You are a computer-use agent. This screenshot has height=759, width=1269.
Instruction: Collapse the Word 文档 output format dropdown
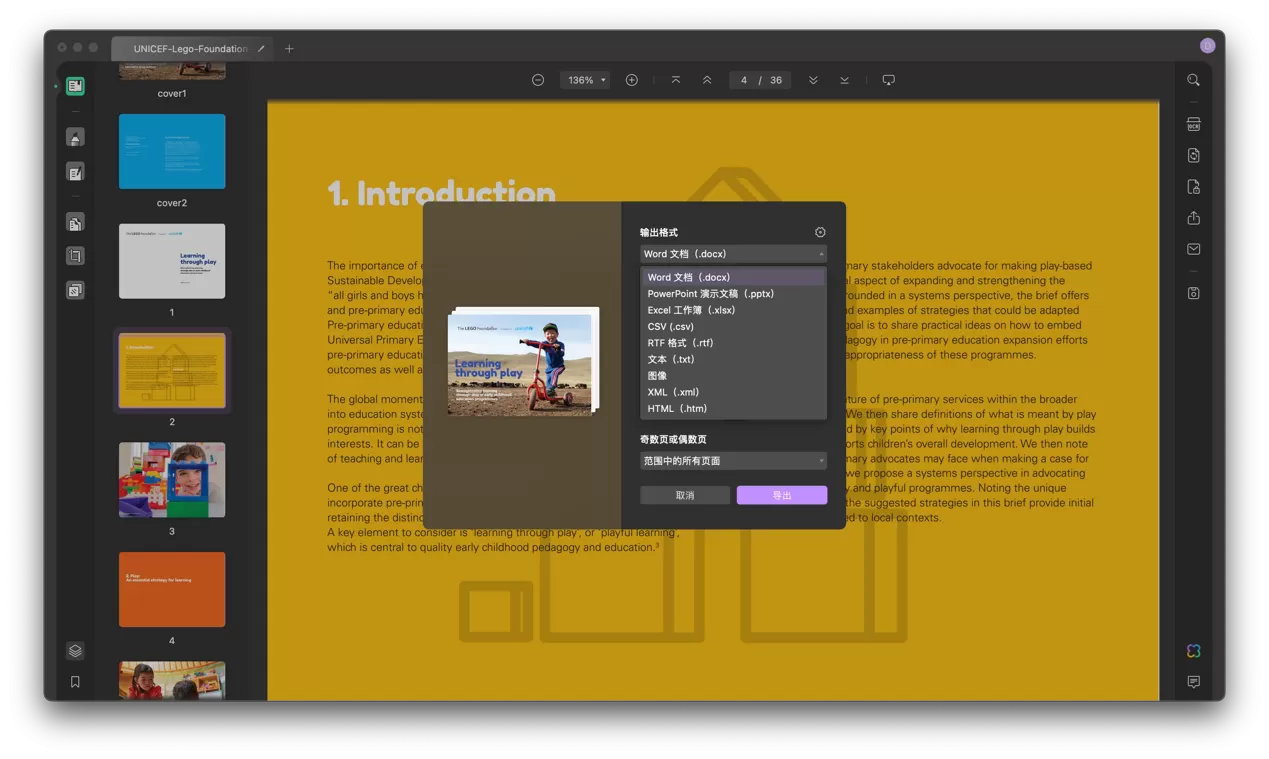point(733,254)
